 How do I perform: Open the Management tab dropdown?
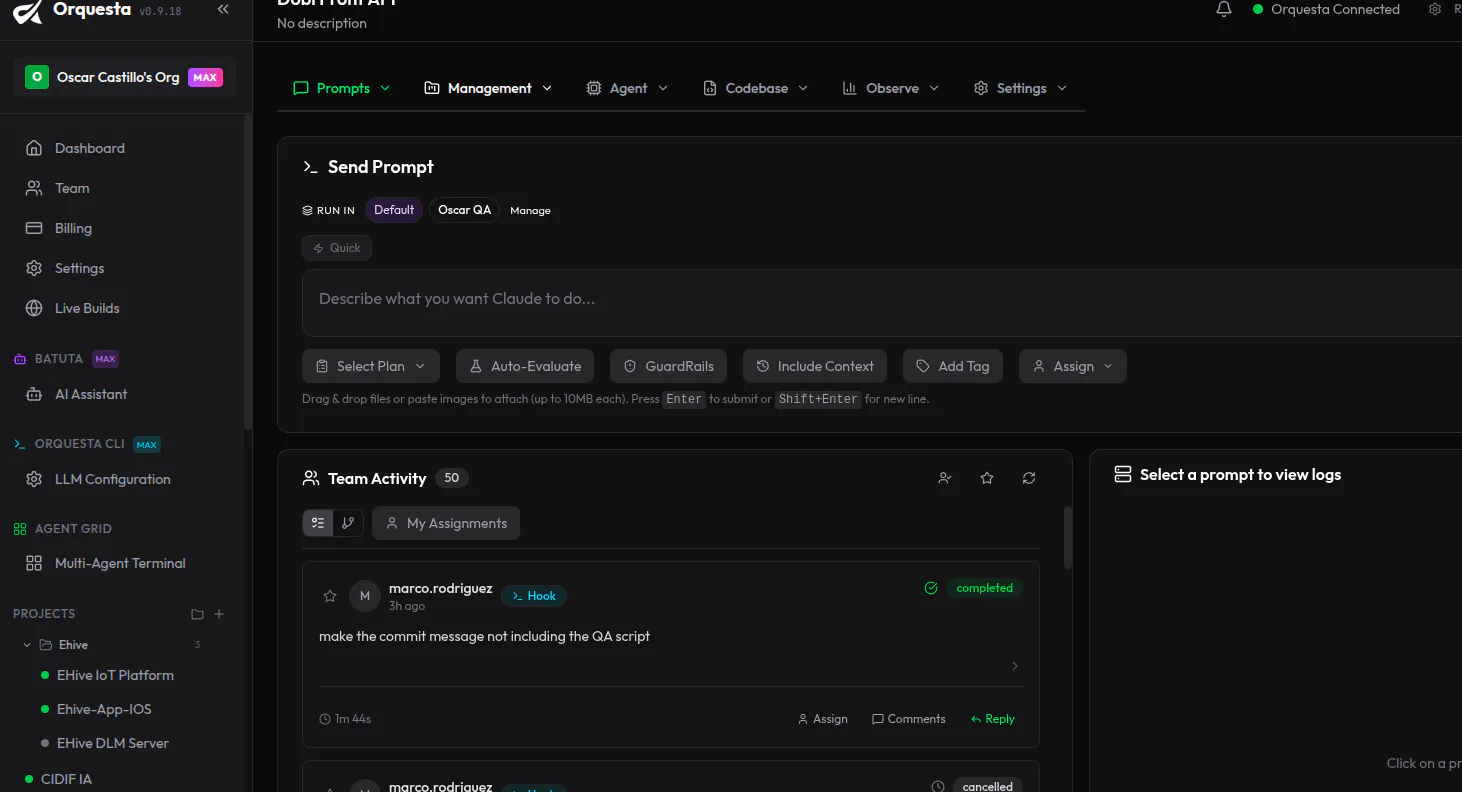pos(488,88)
